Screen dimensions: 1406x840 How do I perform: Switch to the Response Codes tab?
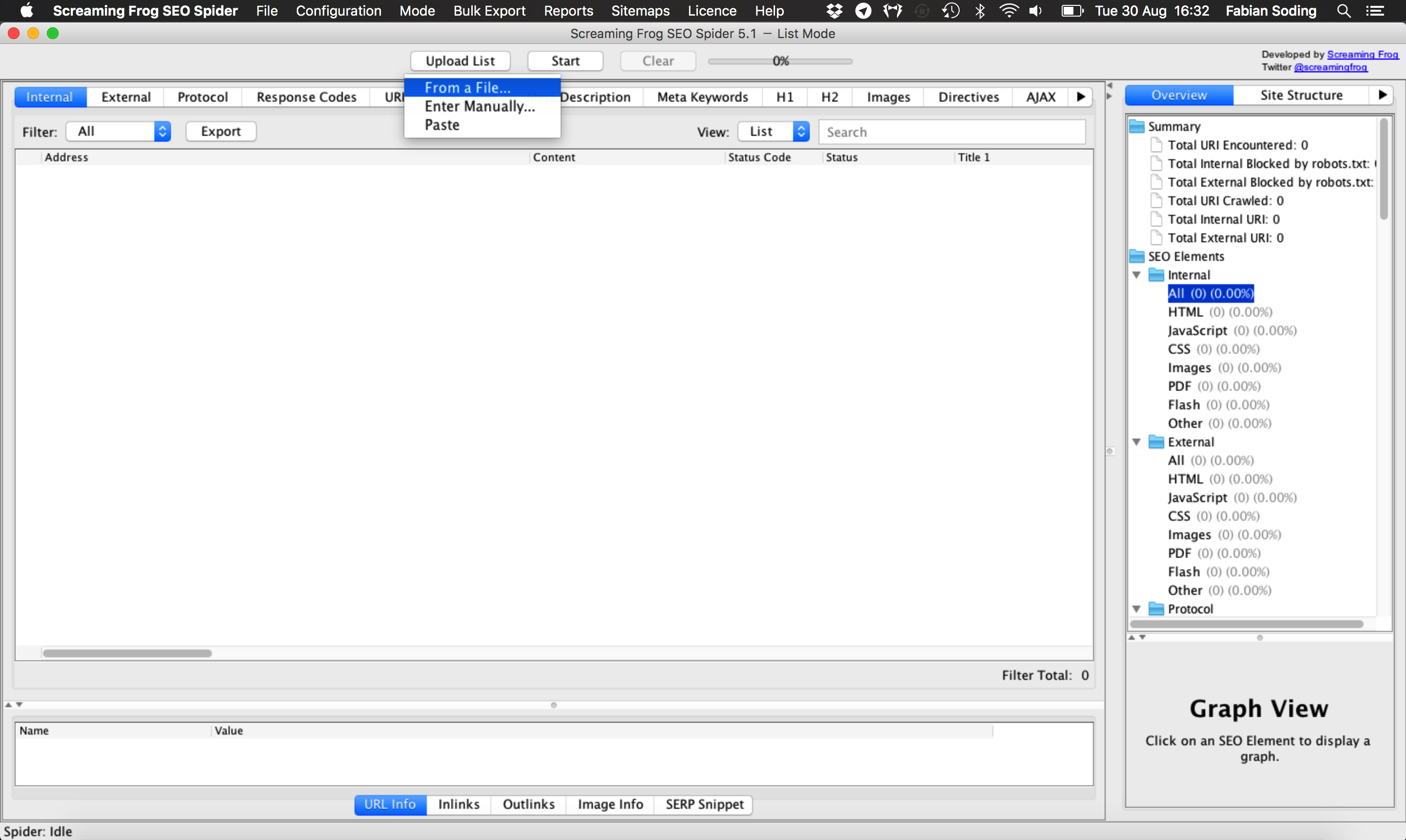[x=306, y=97]
